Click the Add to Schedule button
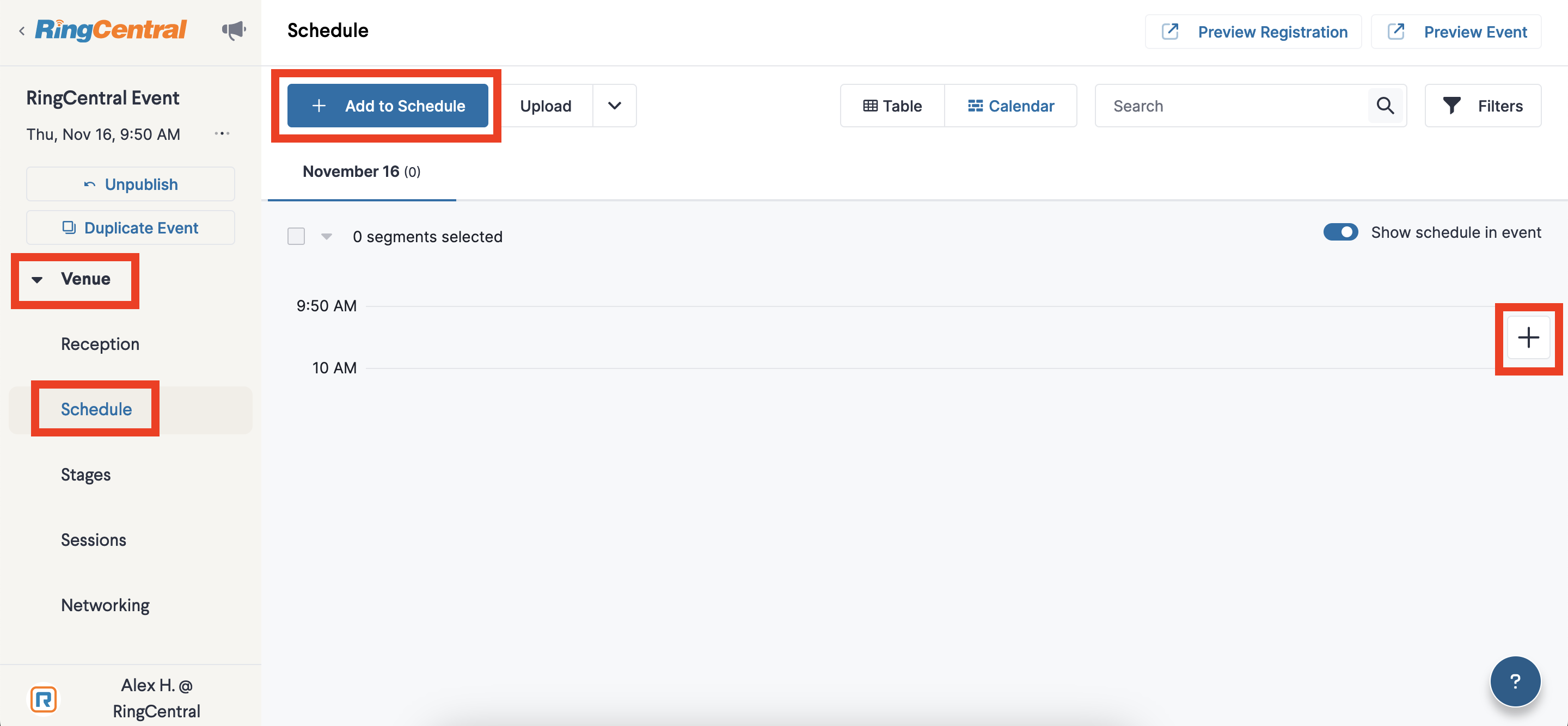 [x=388, y=106]
